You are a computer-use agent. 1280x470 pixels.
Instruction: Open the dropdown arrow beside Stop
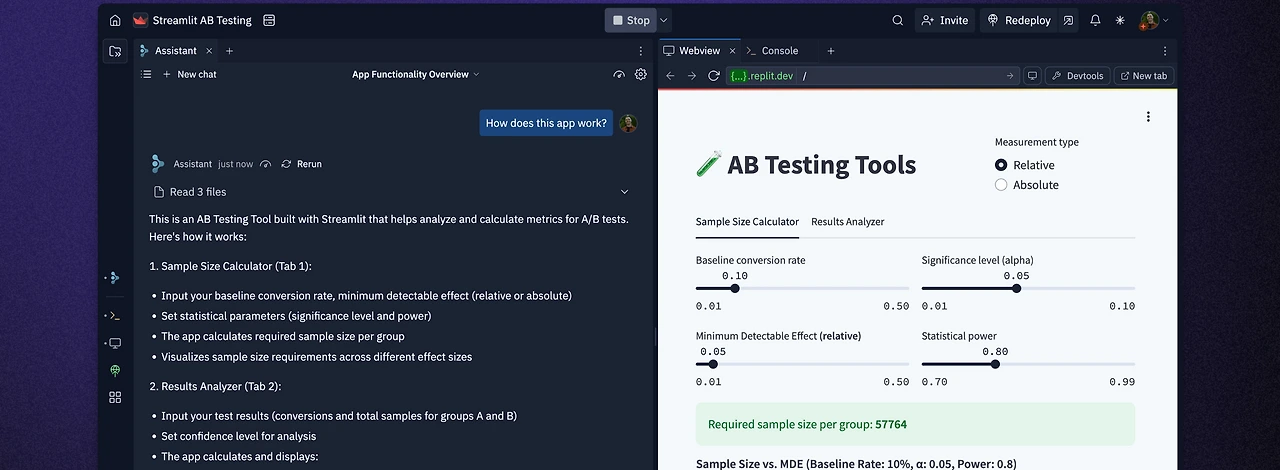pyautogui.click(x=664, y=20)
